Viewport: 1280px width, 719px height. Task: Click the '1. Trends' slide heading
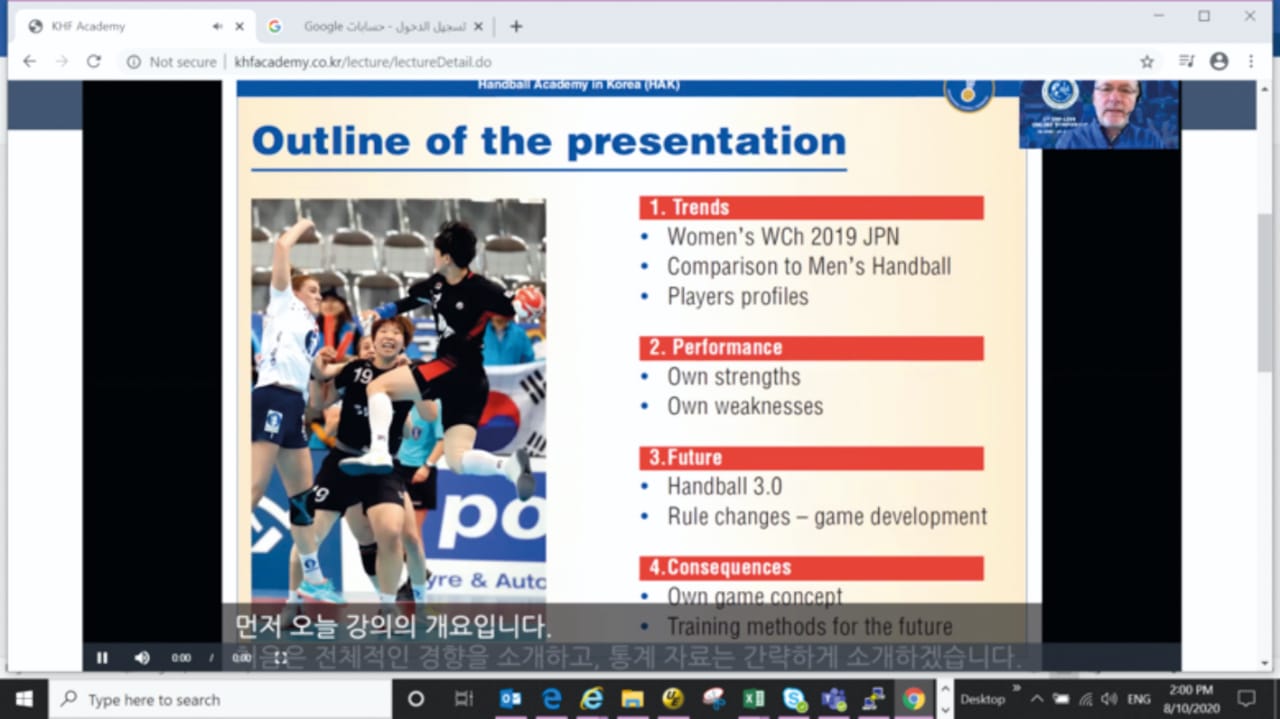point(811,207)
